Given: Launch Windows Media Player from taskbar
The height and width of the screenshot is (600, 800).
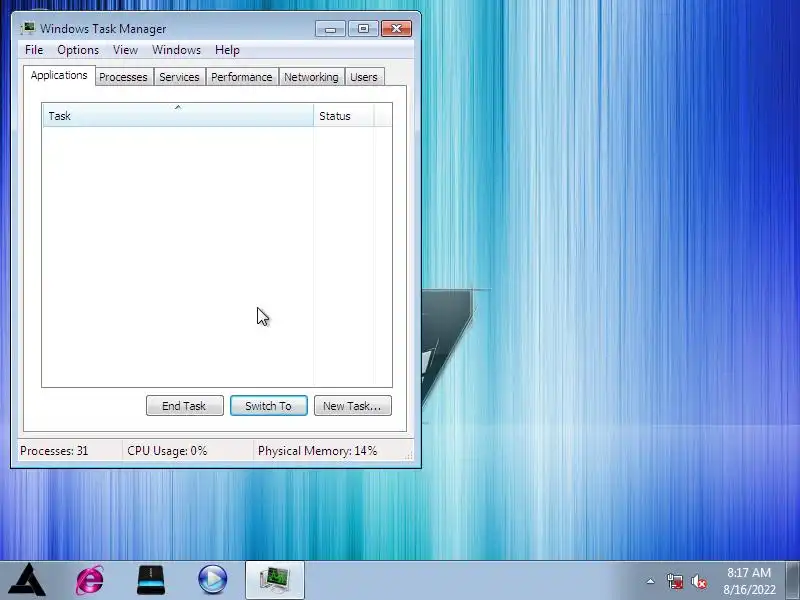Looking at the screenshot, I should tap(213, 580).
